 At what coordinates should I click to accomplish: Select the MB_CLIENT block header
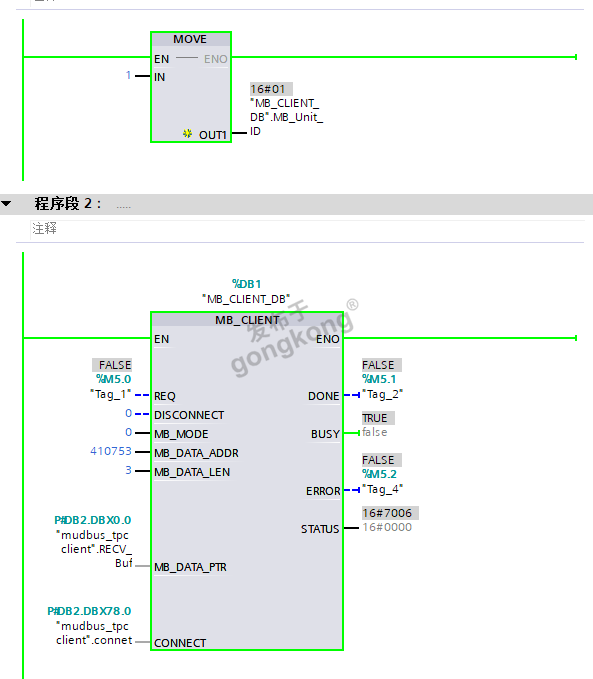point(247,320)
